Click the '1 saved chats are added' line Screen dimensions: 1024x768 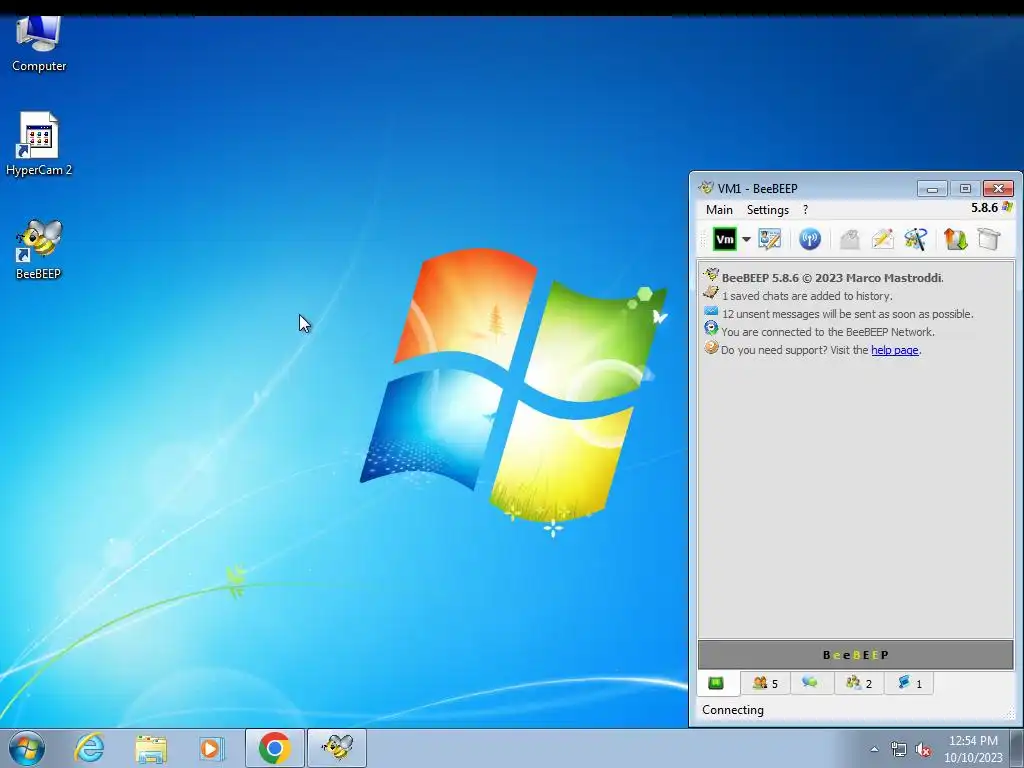(807, 296)
